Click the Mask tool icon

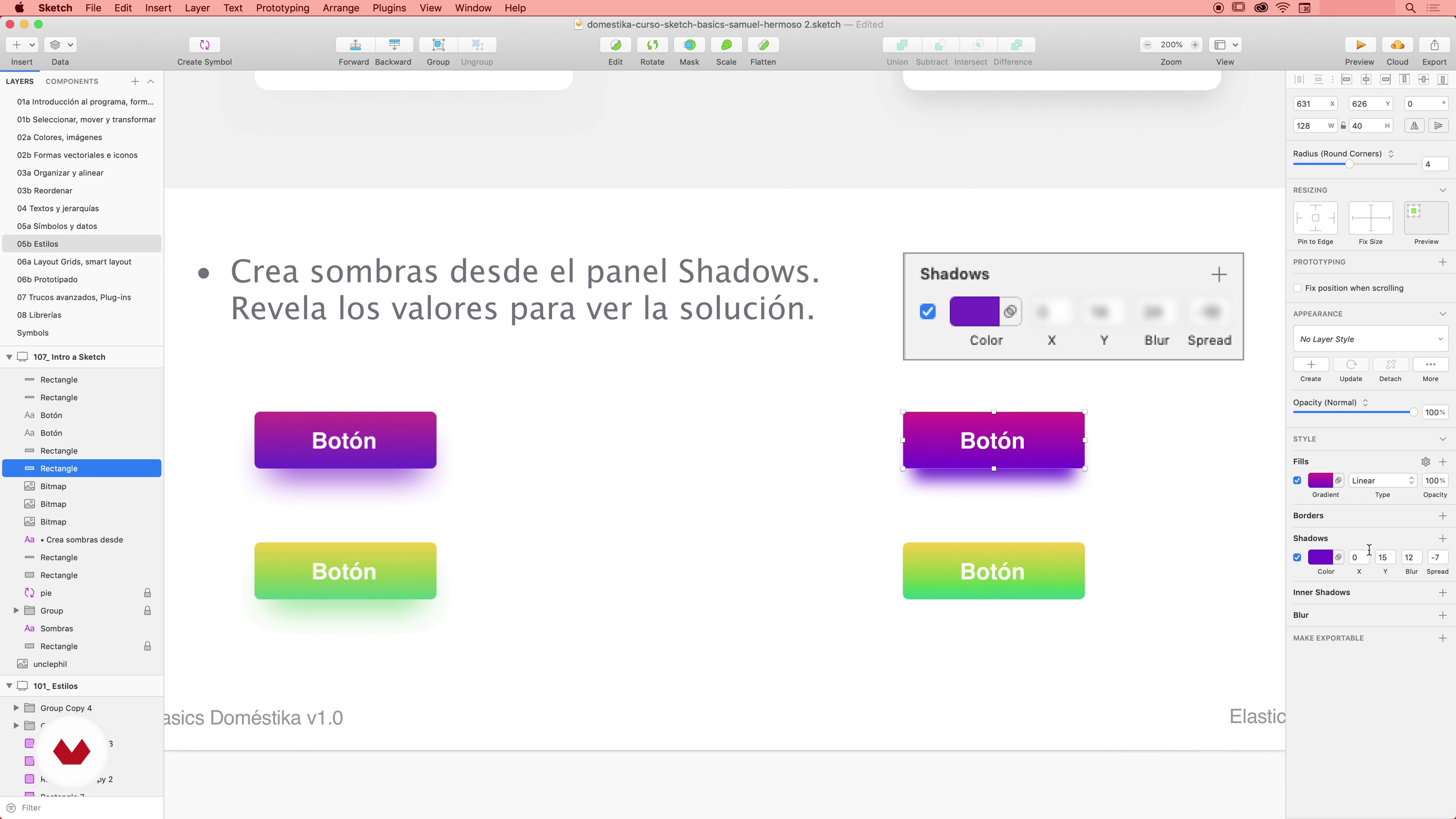click(690, 45)
